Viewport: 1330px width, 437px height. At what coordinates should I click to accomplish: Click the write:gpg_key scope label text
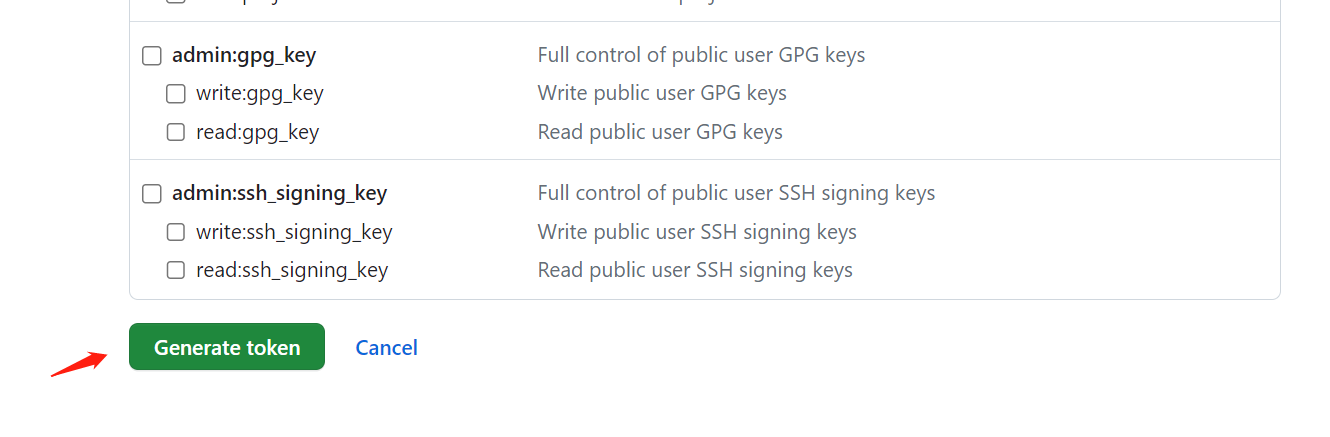pos(260,93)
